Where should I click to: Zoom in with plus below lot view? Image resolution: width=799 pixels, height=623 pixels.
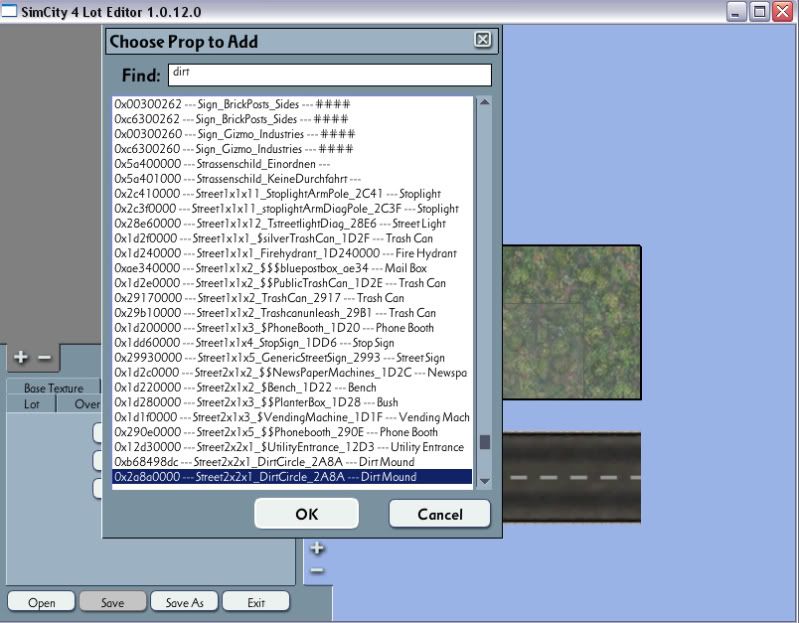317,548
